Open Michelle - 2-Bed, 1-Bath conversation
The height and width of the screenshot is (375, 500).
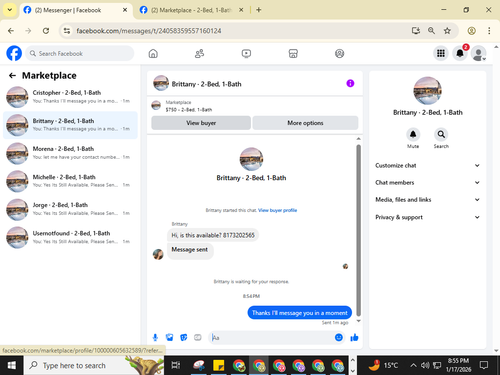(70, 181)
